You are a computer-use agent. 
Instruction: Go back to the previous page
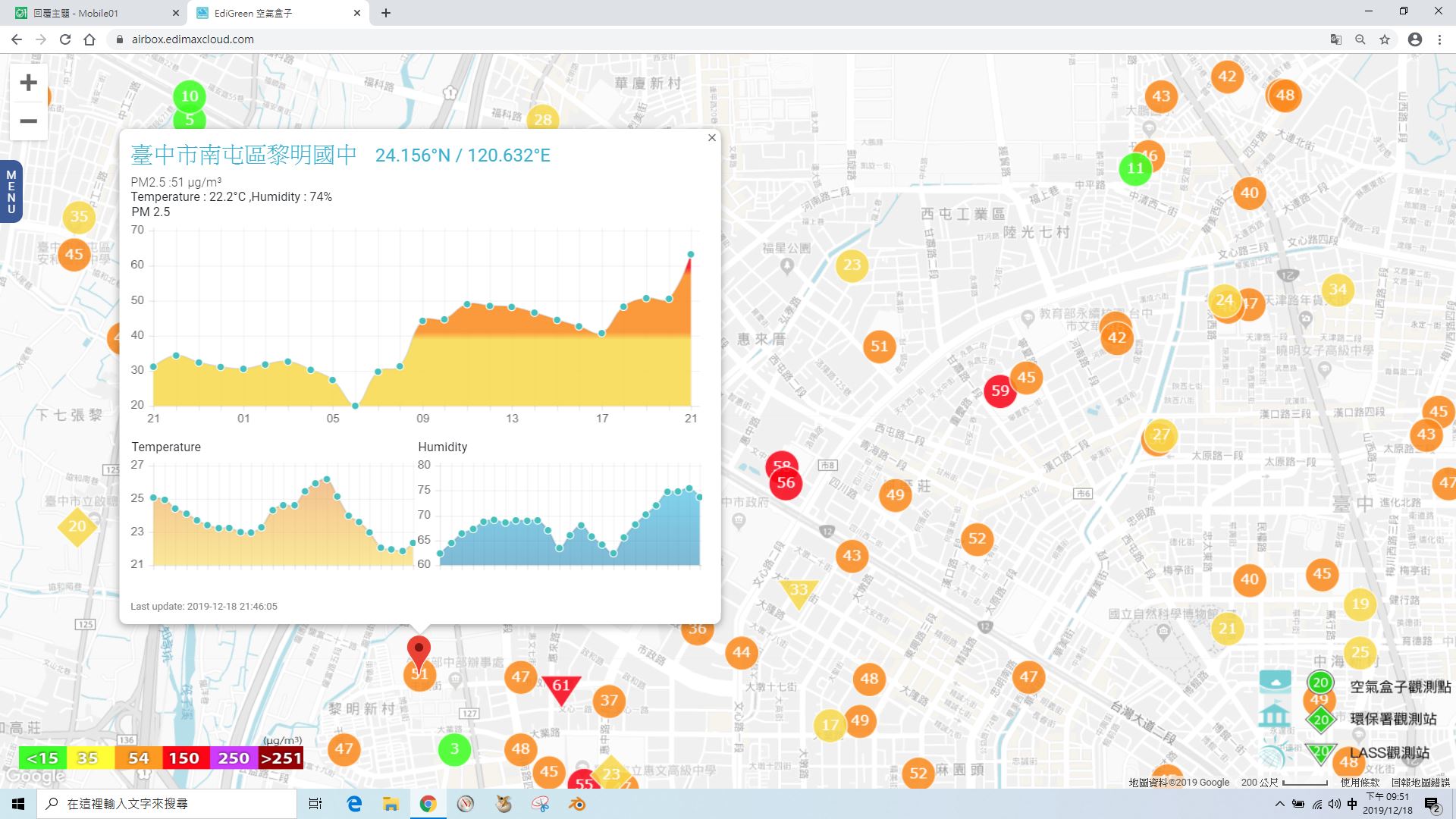(x=16, y=39)
